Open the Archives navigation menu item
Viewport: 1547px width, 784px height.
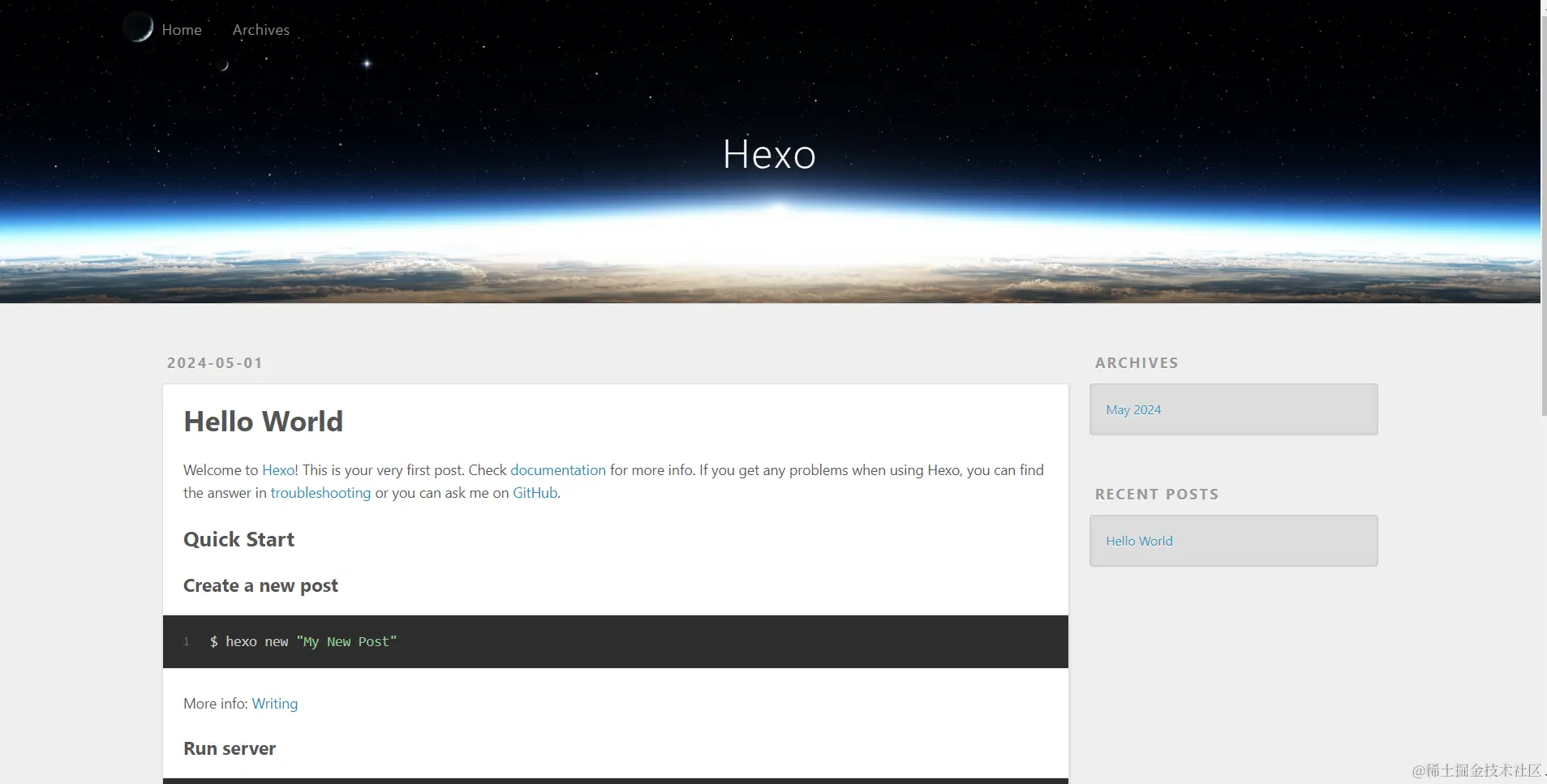[x=260, y=29]
